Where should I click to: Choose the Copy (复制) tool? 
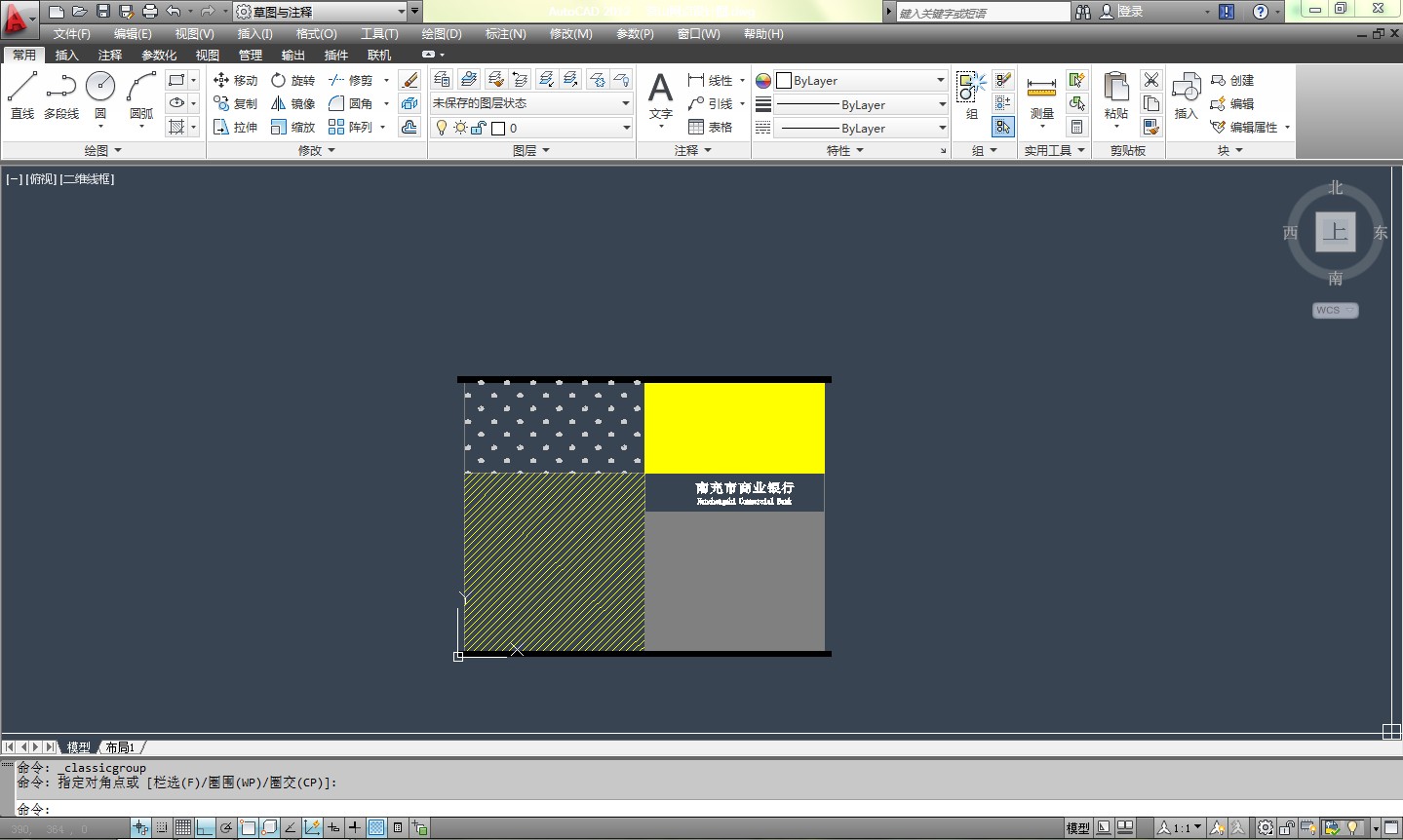[235, 103]
